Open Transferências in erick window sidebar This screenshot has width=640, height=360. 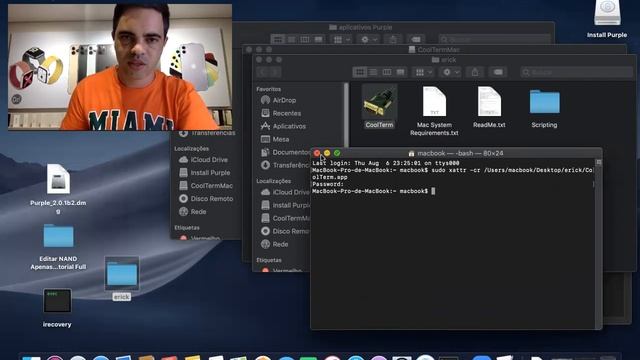(x=286, y=165)
